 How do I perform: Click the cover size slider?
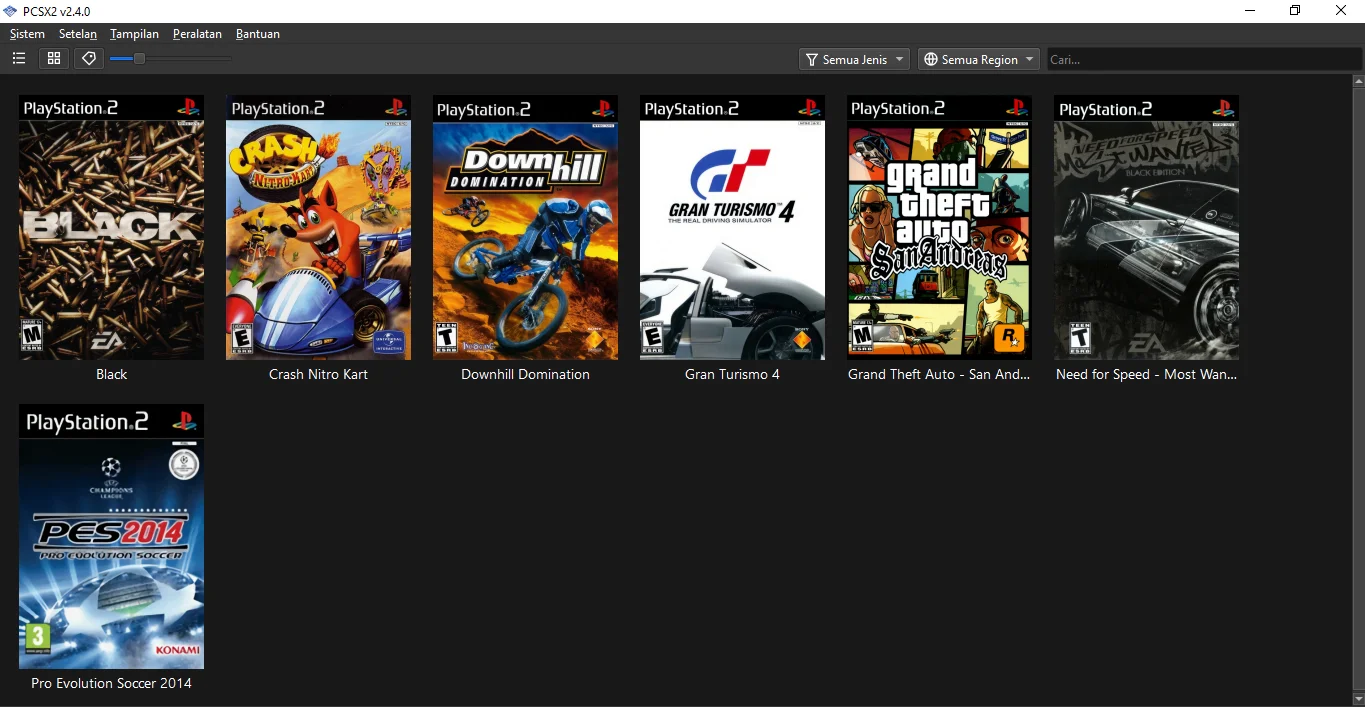tap(170, 59)
